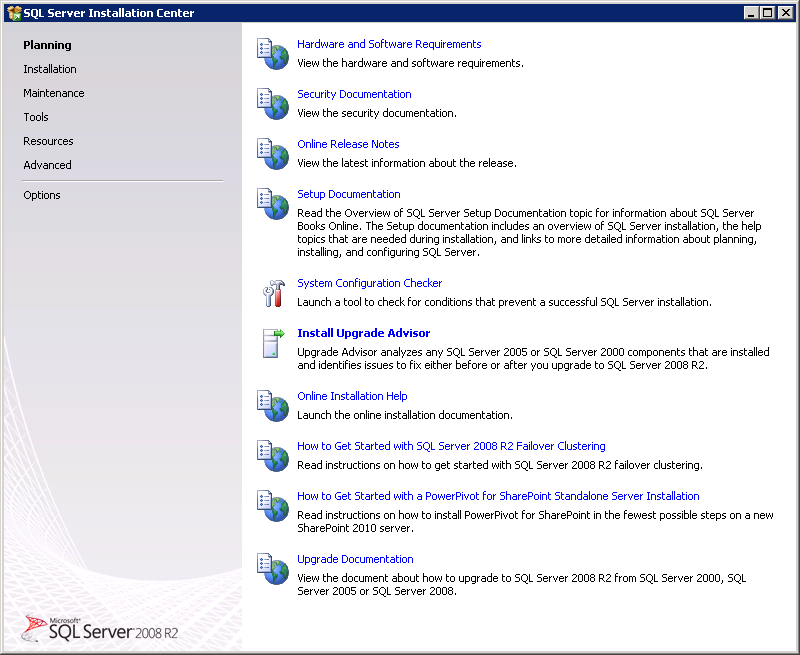Click 'View the hardware and software requirements.' text
800x655 pixels.
[x=410, y=63]
